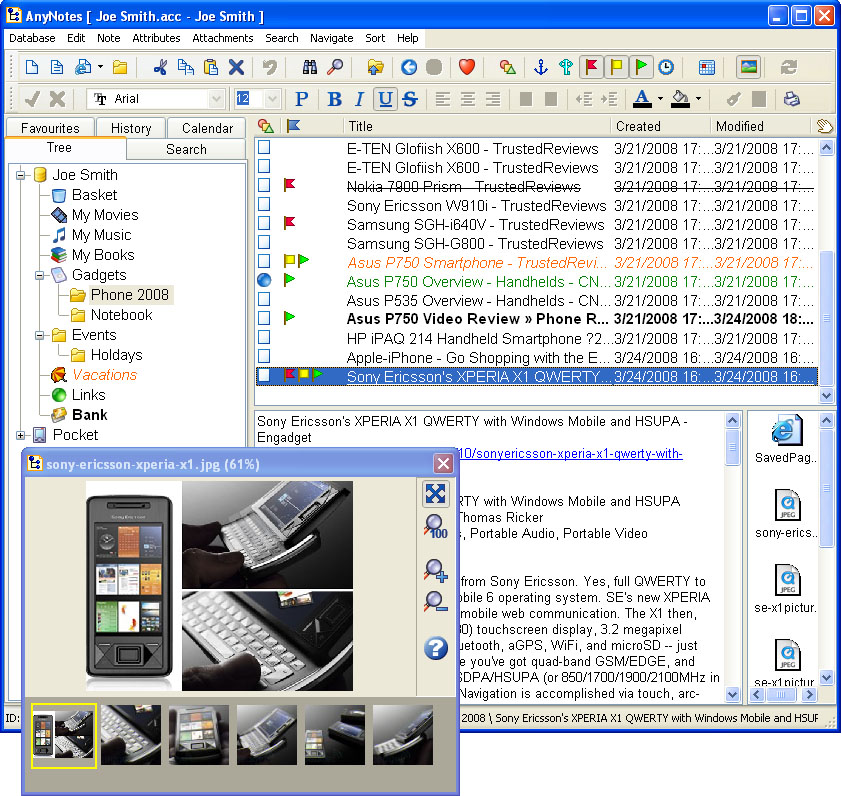Open the font color dropdown arrow
The width and height of the screenshot is (841, 796).
tap(661, 99)
